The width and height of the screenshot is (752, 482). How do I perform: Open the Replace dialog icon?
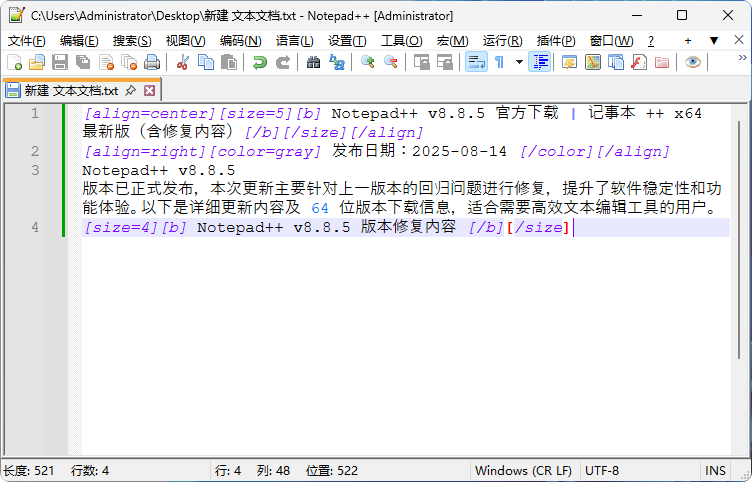click(x=337, y=62)
